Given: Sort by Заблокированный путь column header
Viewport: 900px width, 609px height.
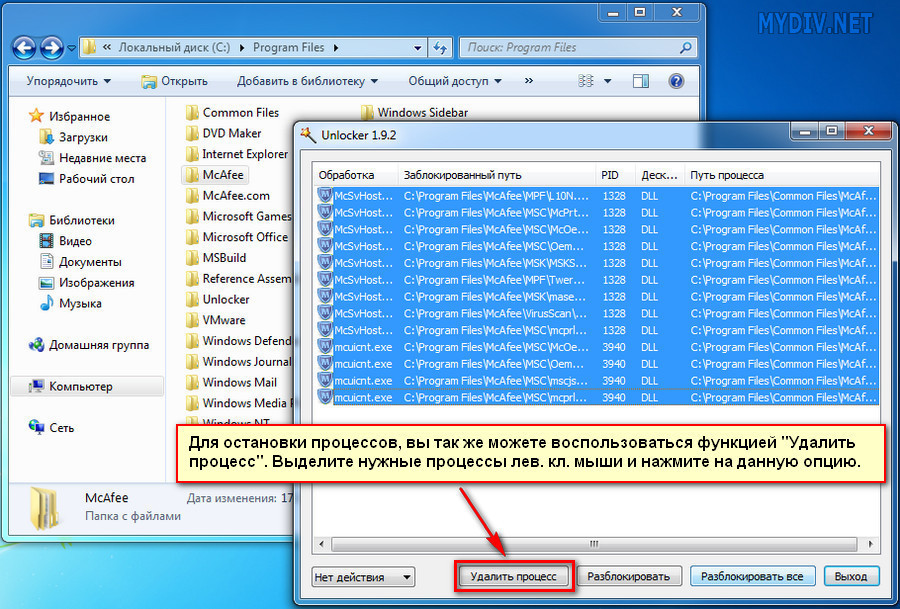Looking at the screenshot, I should click(x=496, y=175).
